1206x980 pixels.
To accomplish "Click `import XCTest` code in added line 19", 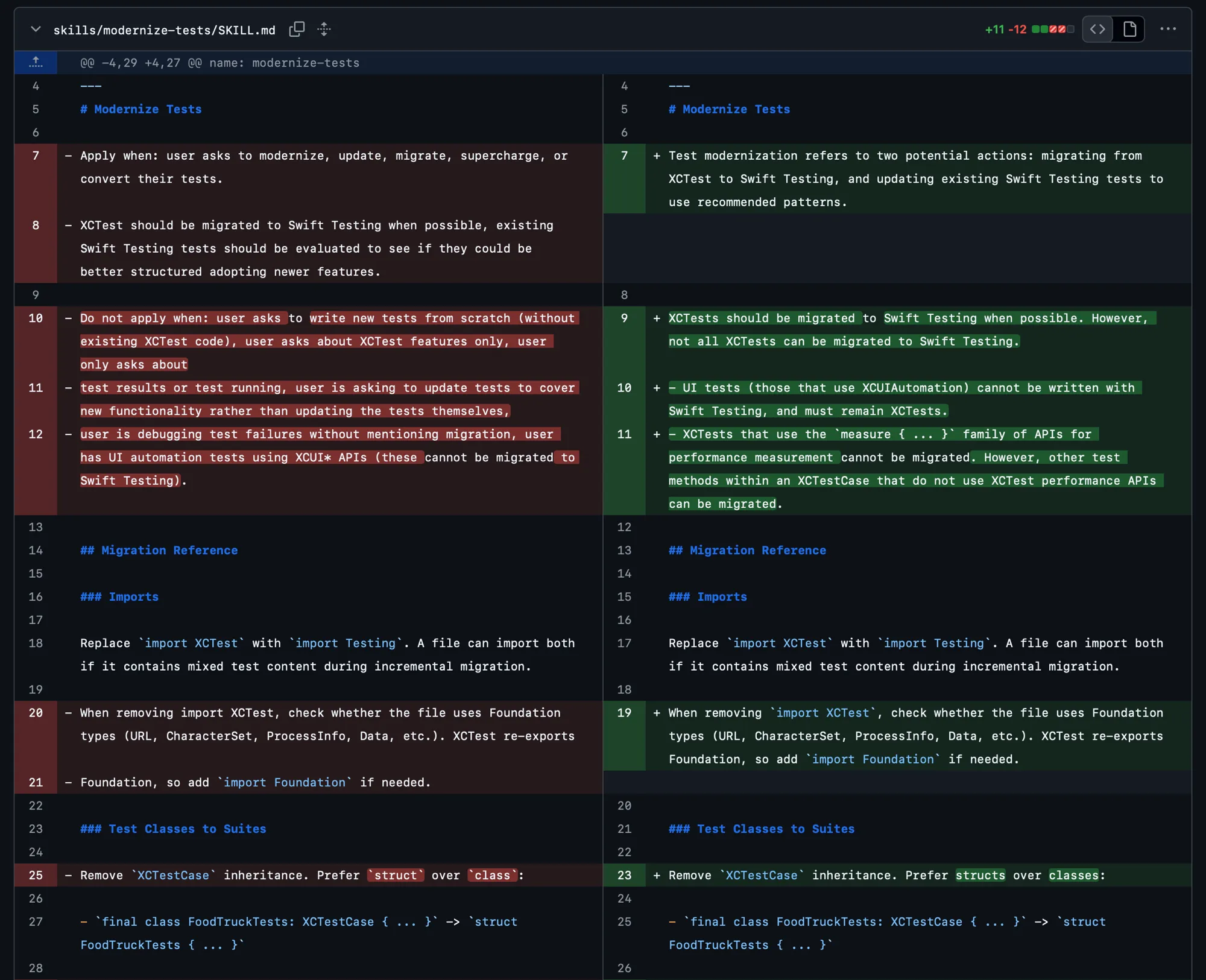I will [x=822, y=713].
